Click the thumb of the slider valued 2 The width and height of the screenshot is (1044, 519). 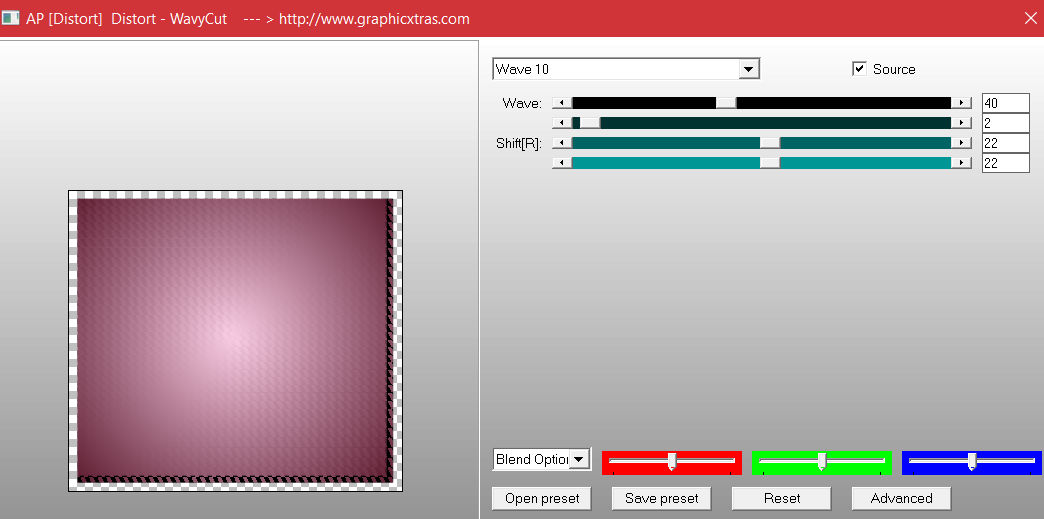click(590, 123)
